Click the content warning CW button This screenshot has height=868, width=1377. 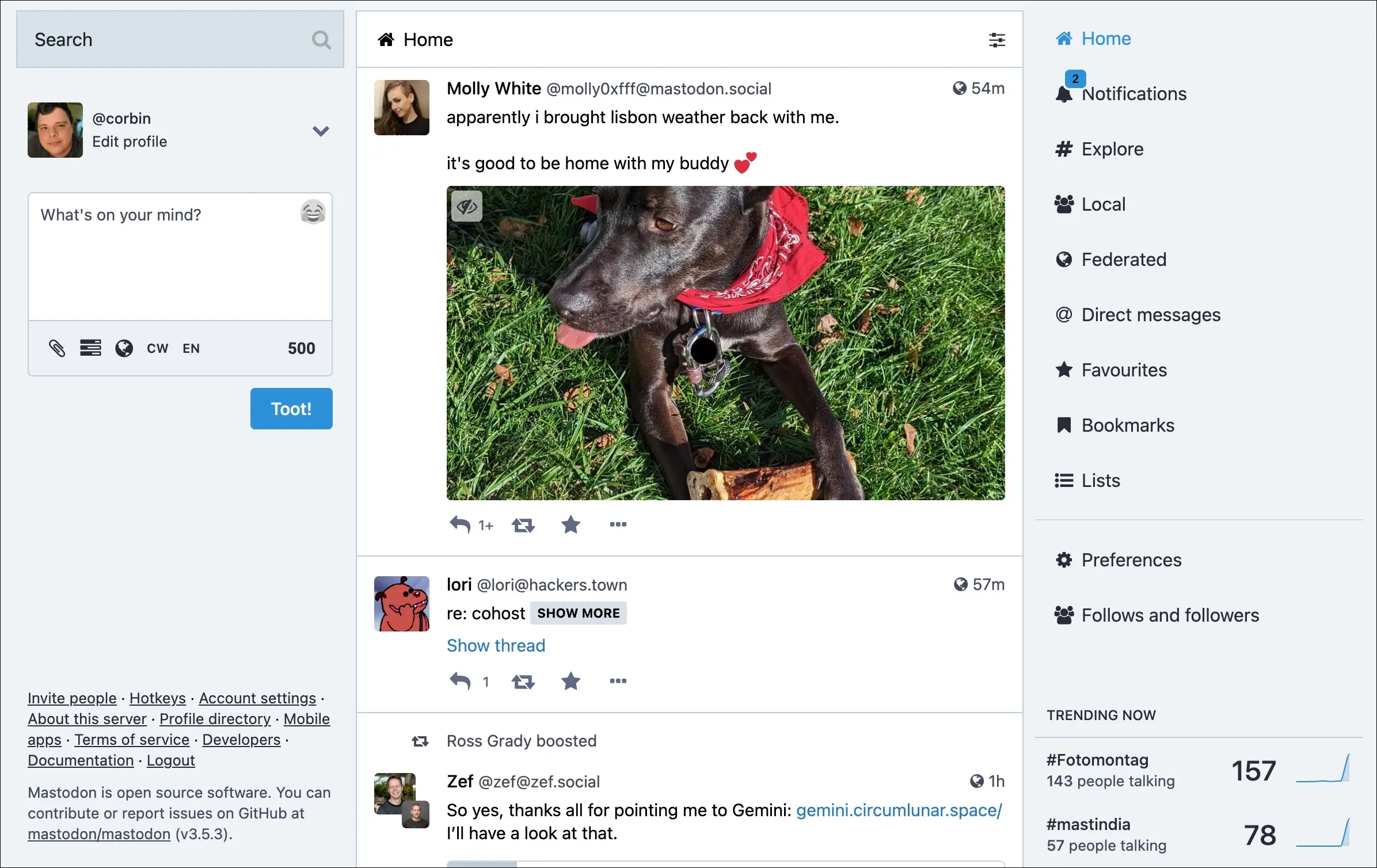(x=156, y=347)
